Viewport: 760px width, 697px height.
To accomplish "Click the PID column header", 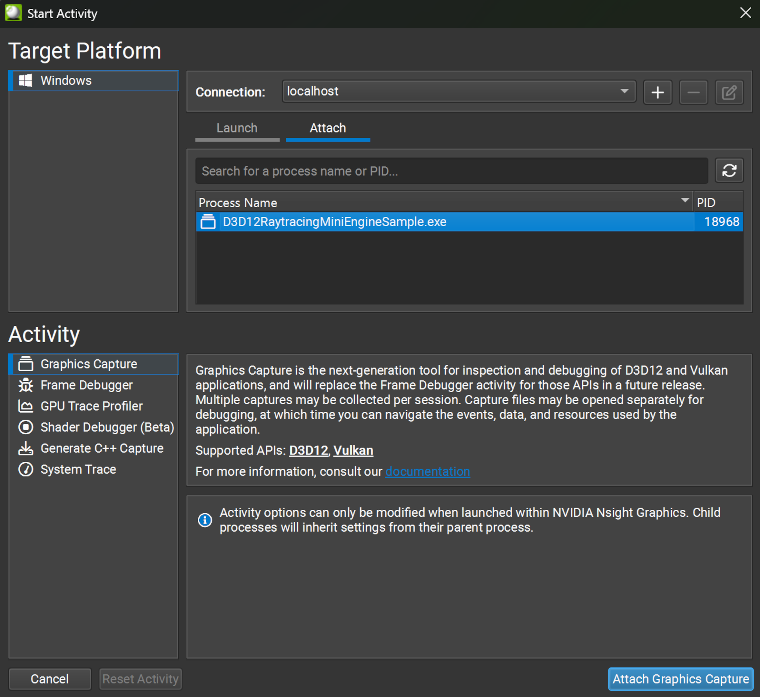I will pyautogui.click(x=718, y=203).
